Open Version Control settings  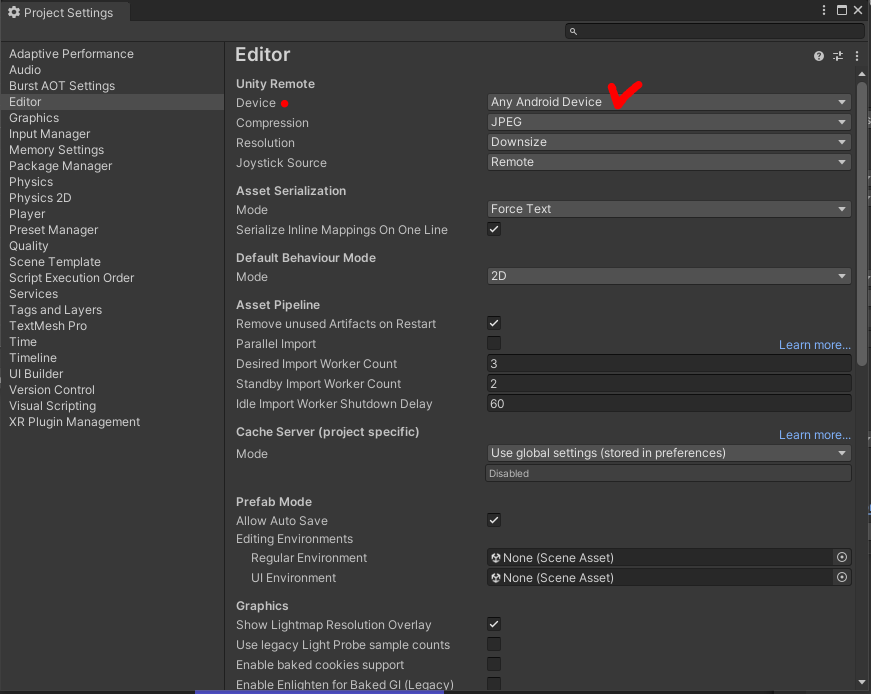point(52,390)
